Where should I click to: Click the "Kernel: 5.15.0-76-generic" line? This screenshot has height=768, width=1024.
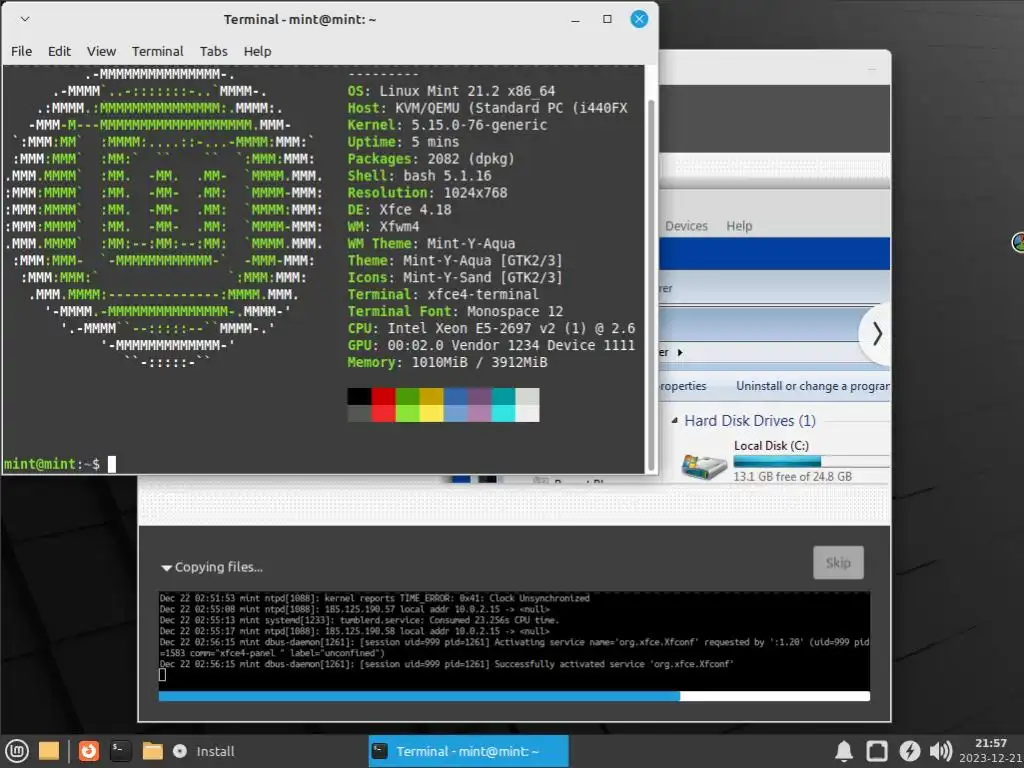[447, 125]
